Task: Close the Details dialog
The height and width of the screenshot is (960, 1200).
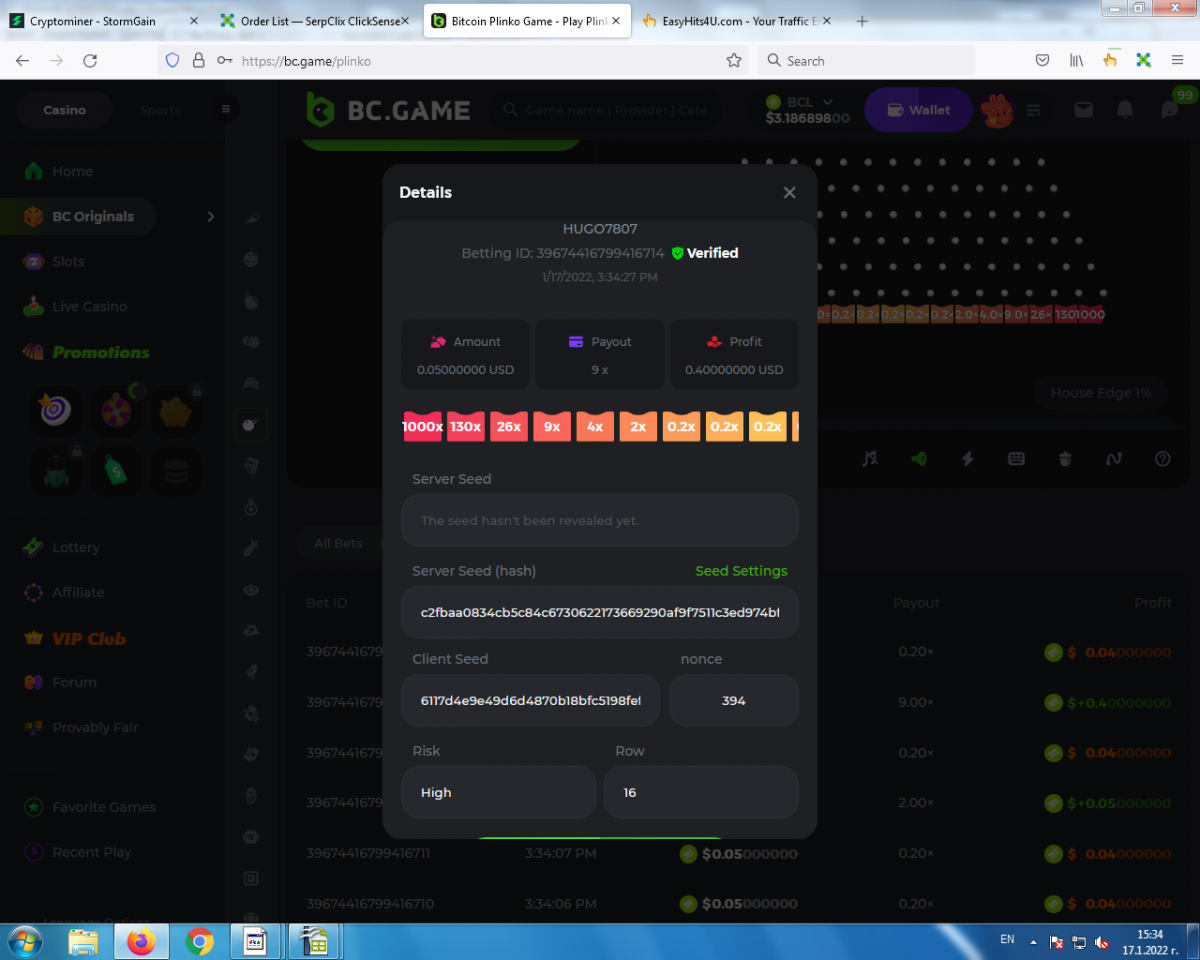Action: 789,193
